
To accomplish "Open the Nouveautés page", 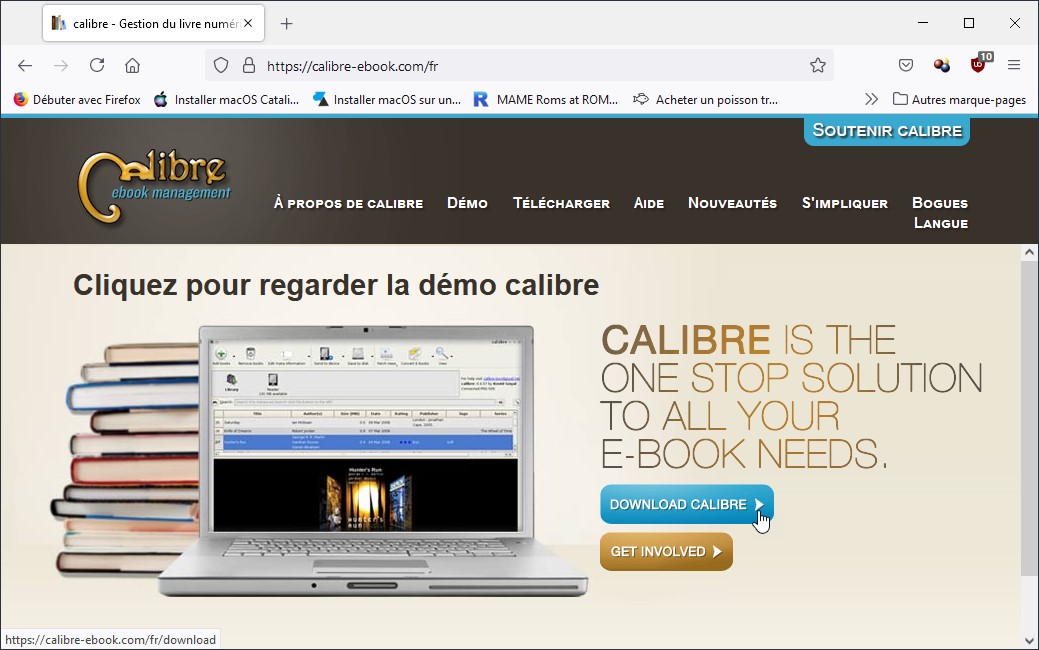I will pyautogui.click(x=732, y=203).
